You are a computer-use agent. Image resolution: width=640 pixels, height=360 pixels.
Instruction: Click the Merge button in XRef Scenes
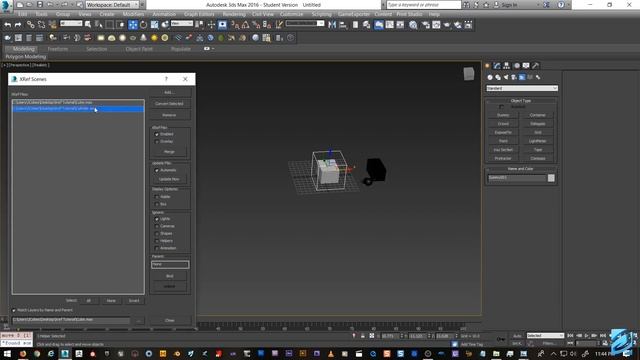[169, 152]
